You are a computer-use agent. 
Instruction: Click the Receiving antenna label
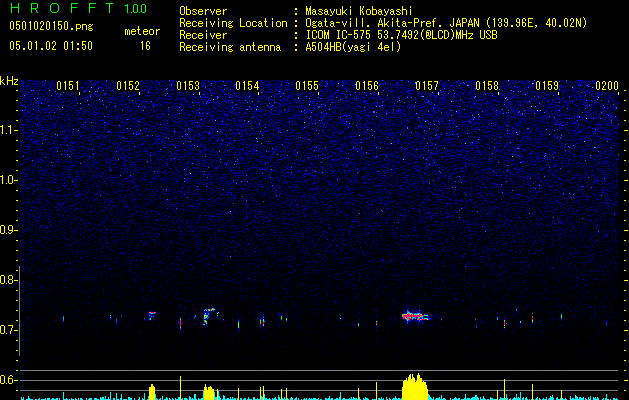[x=230, y=47]
